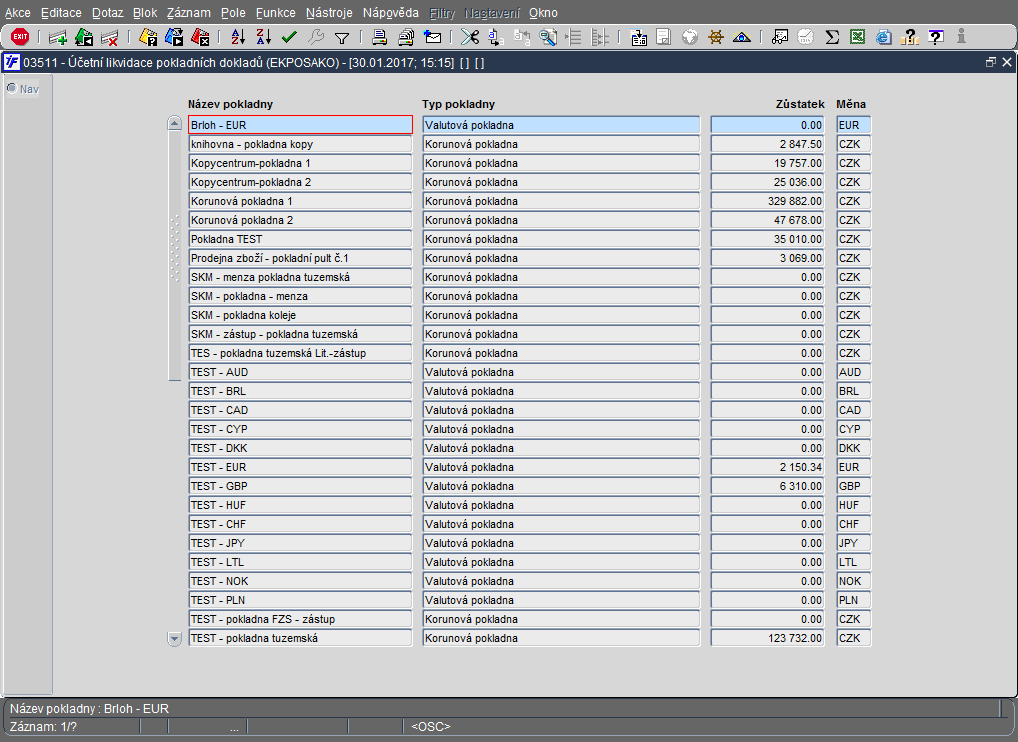Click the green checkmark icon

pyautogui.click(x=290, y=37)
